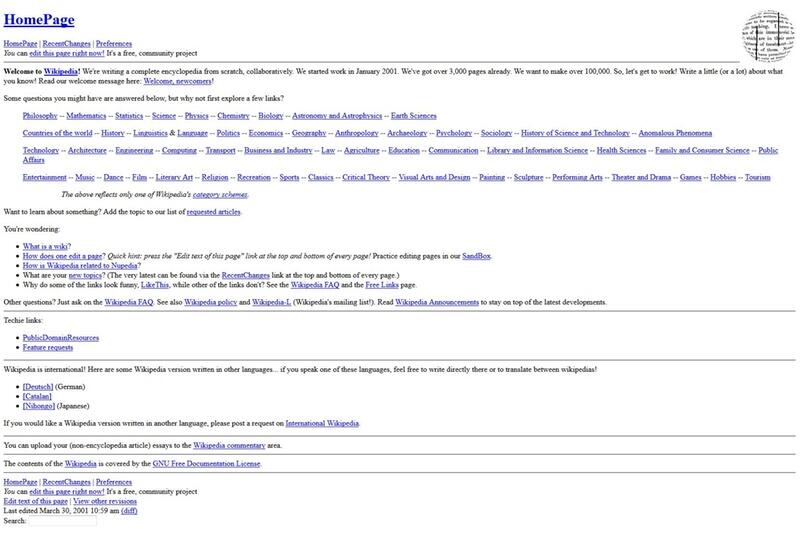Screen dimensions: 800x534
Task: Go to the Tourism category
Action: click(x=757, y=177)
